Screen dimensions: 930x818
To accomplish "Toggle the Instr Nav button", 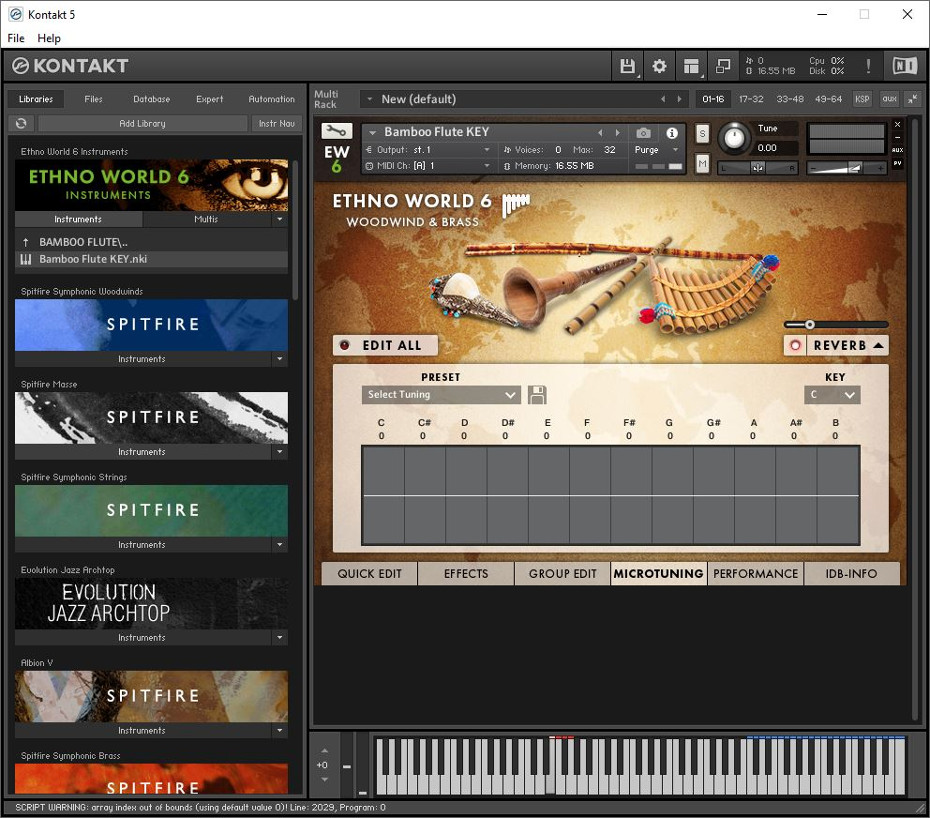I will [276, 123].
